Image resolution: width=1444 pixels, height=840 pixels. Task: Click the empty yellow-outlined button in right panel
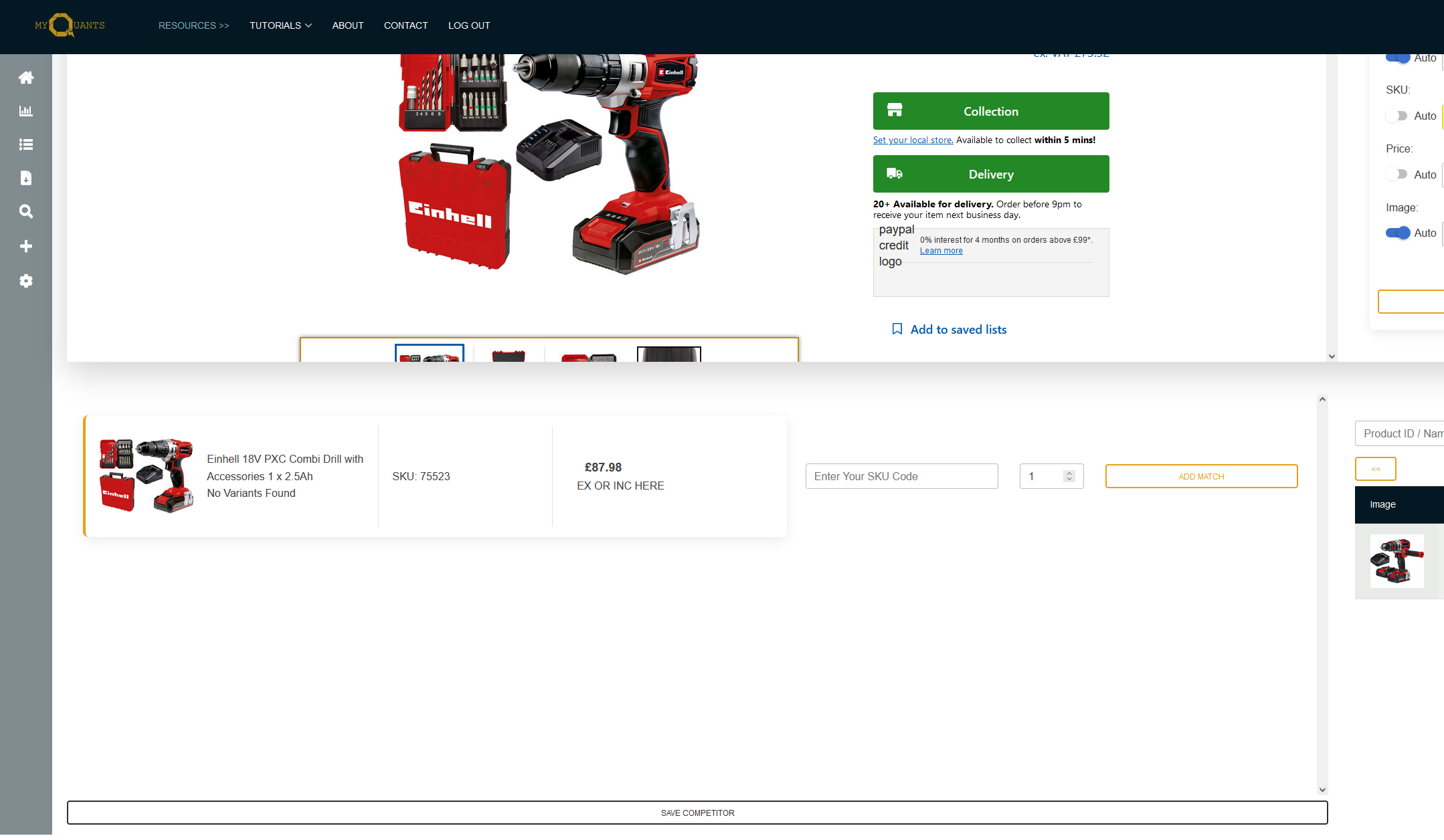tap(1411, 302)
